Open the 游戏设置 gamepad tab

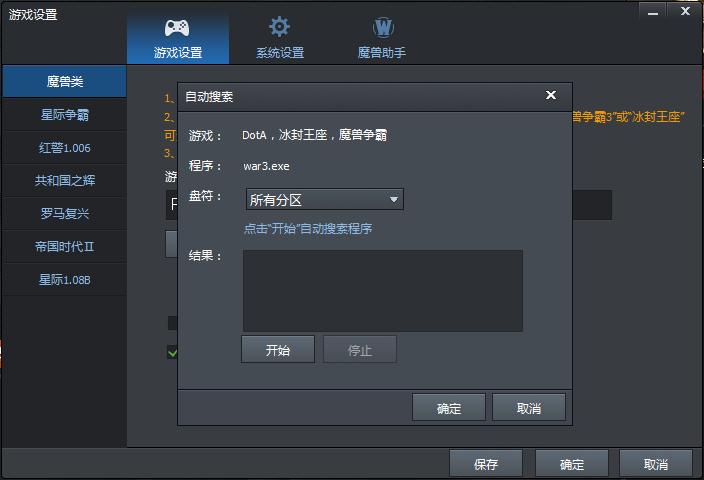tap(178, 39)
